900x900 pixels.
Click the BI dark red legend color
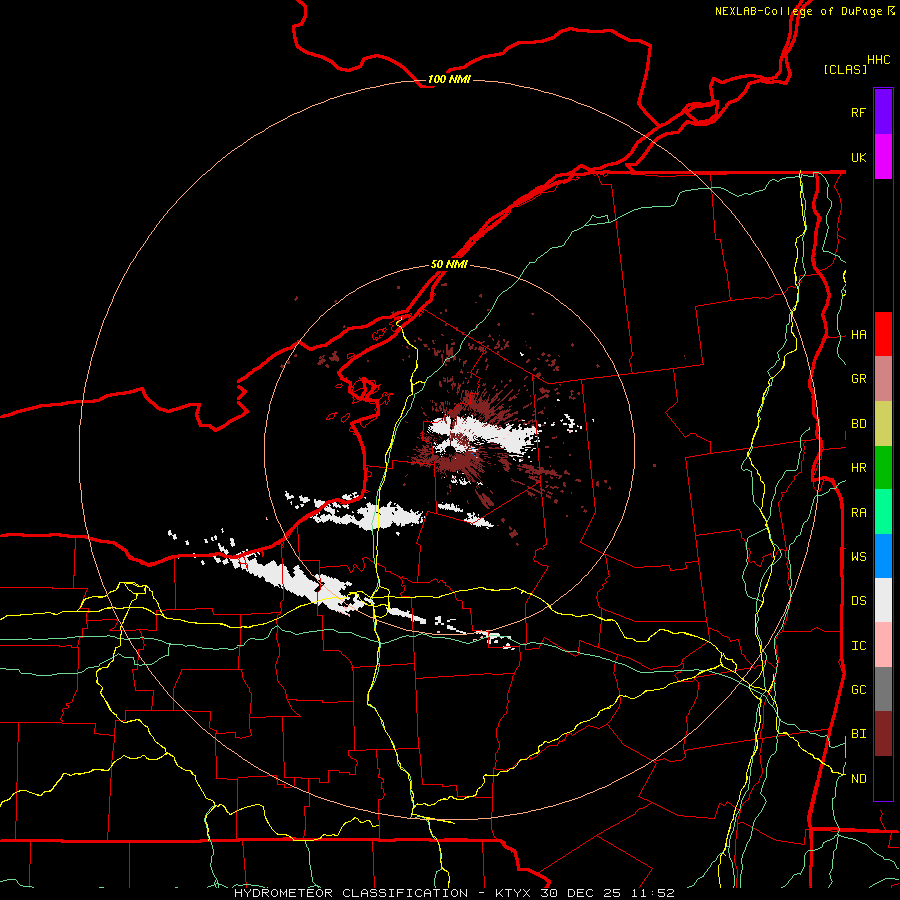pyautogui.click(x=883, y=734)
